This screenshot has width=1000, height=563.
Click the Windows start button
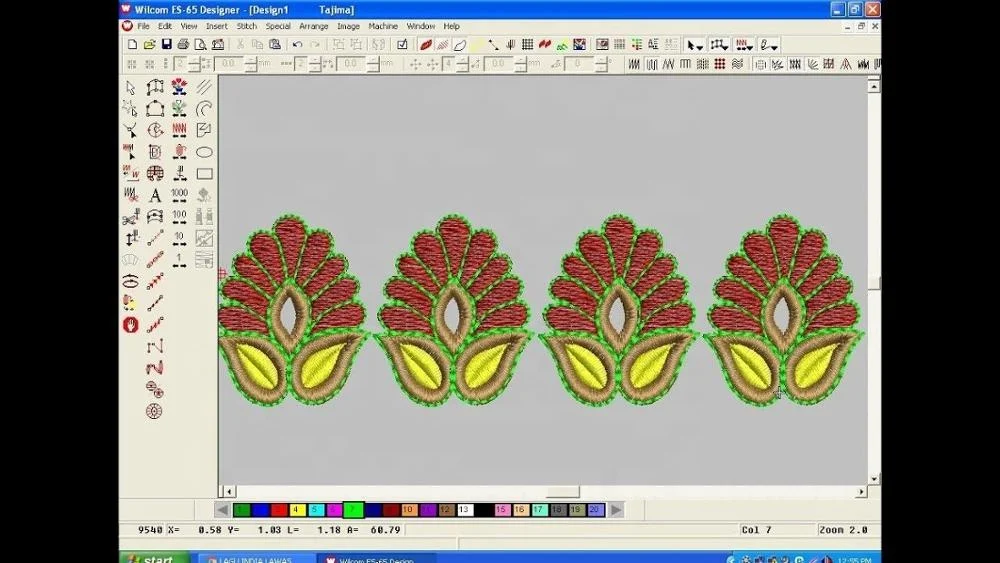click(x=154, y=558)
